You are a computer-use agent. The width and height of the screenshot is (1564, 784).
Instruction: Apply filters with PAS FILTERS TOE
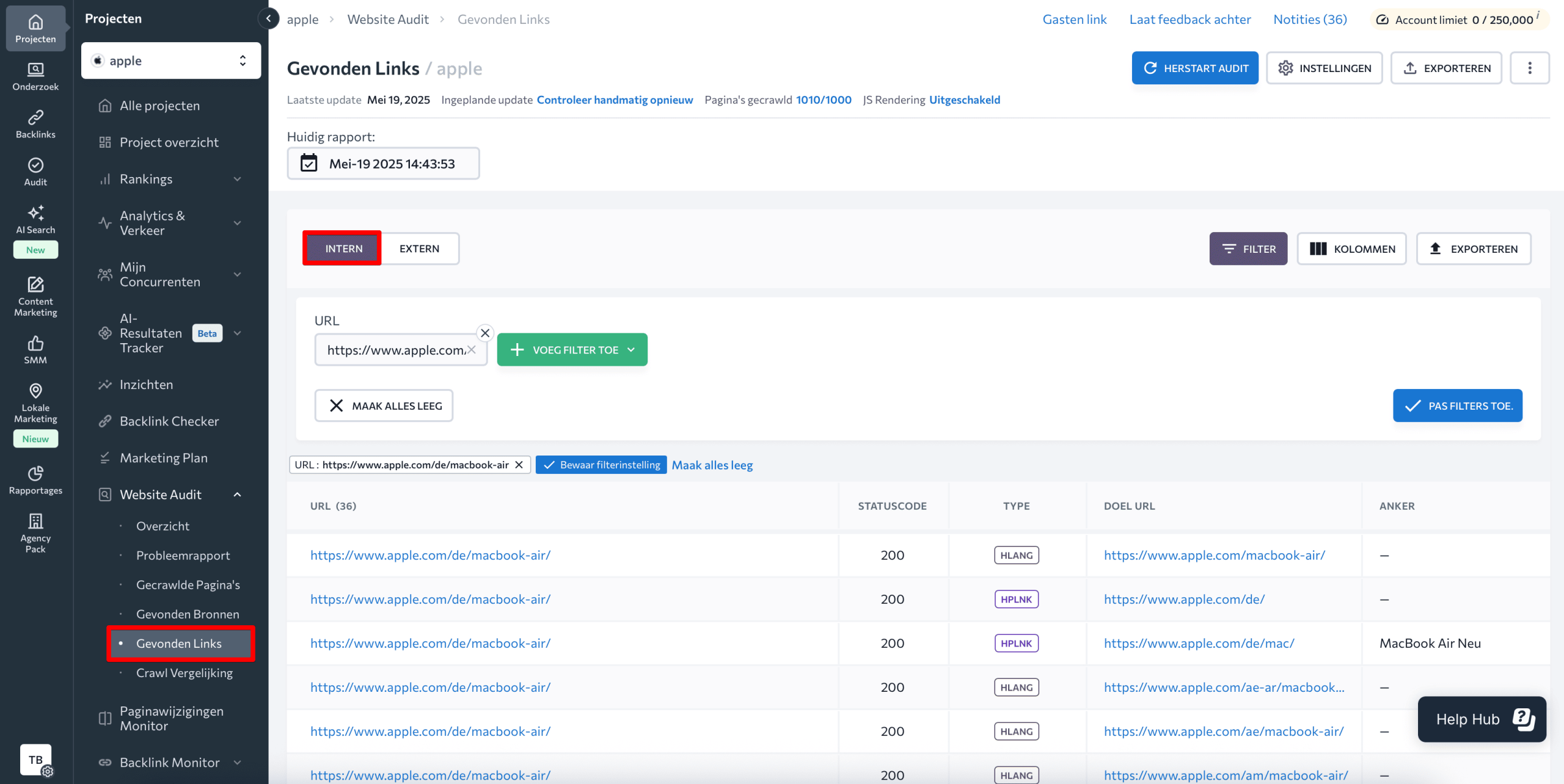[1458, 405]
